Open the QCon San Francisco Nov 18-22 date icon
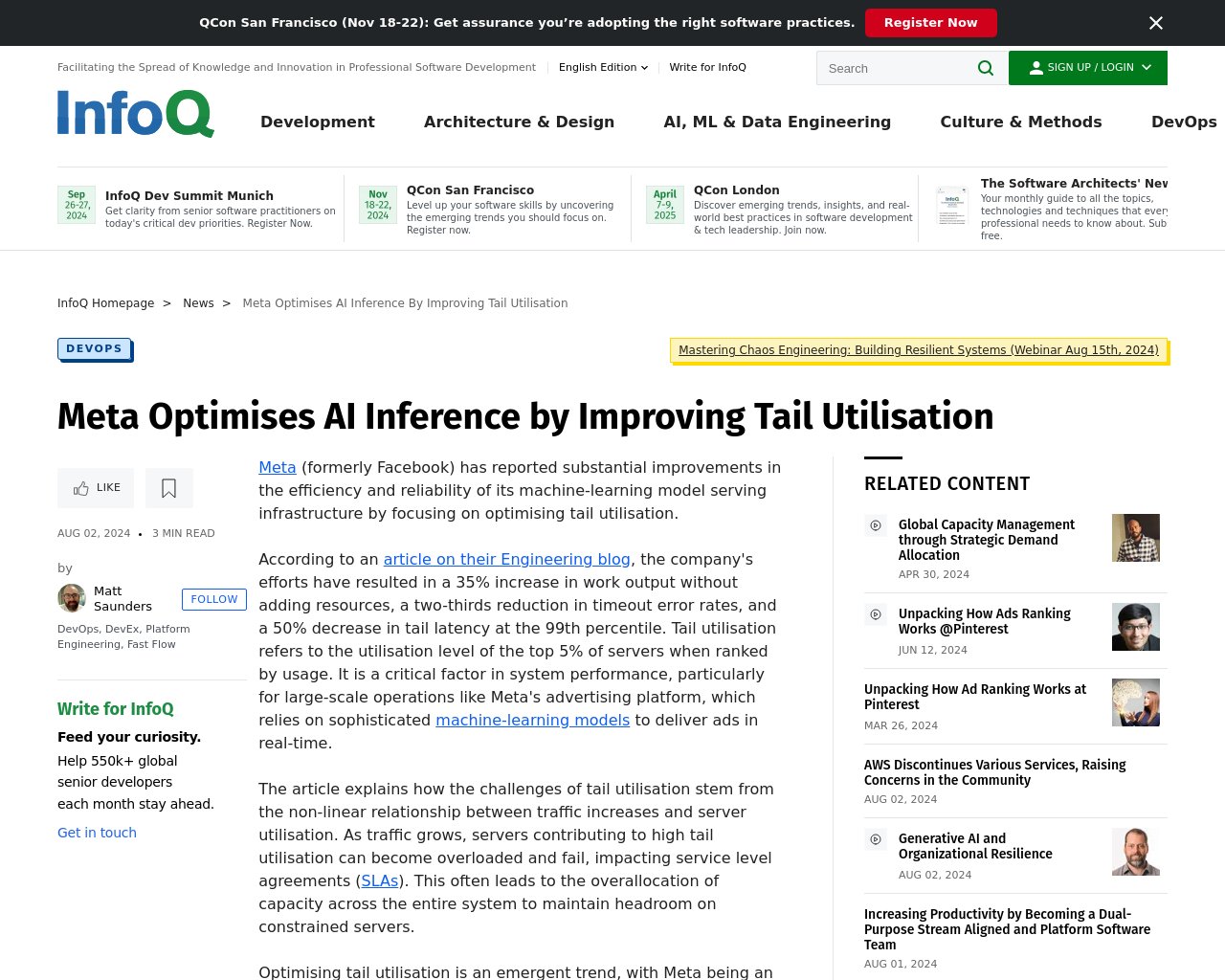 tap(378, 205)
